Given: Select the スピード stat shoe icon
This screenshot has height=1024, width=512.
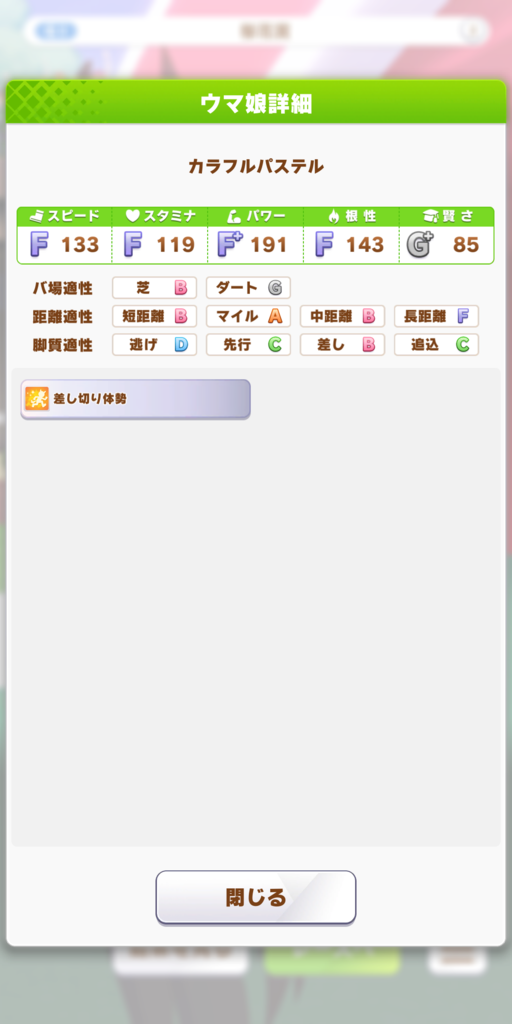Looking at the screenshot, I should point(39,216).
